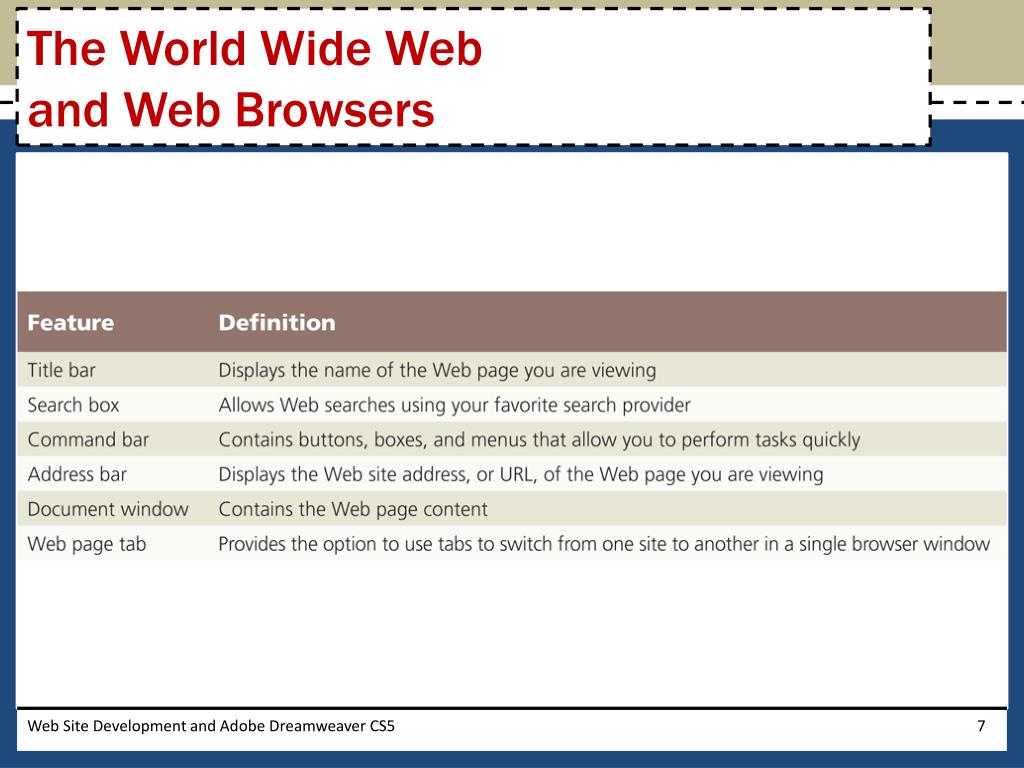The image size is (1024, 768).
Task: Select 'Allows Web searches' definition text
Action: 454,405
